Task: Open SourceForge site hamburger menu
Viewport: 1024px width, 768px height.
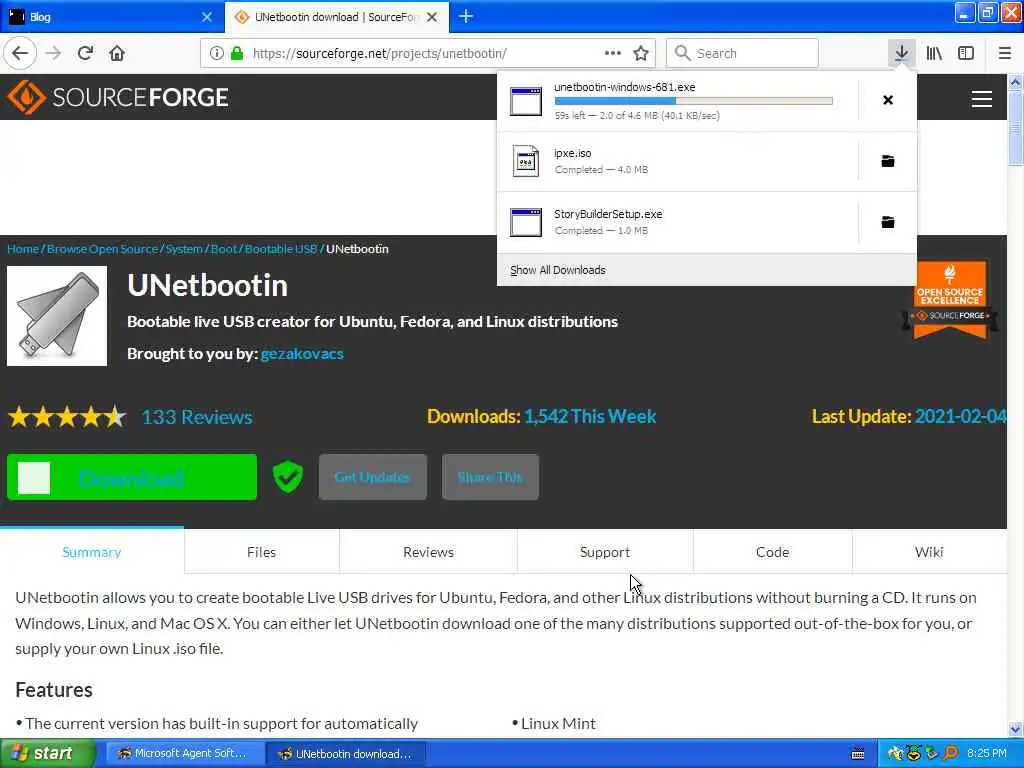Action: pyautogui.click(x=982, y=99)
